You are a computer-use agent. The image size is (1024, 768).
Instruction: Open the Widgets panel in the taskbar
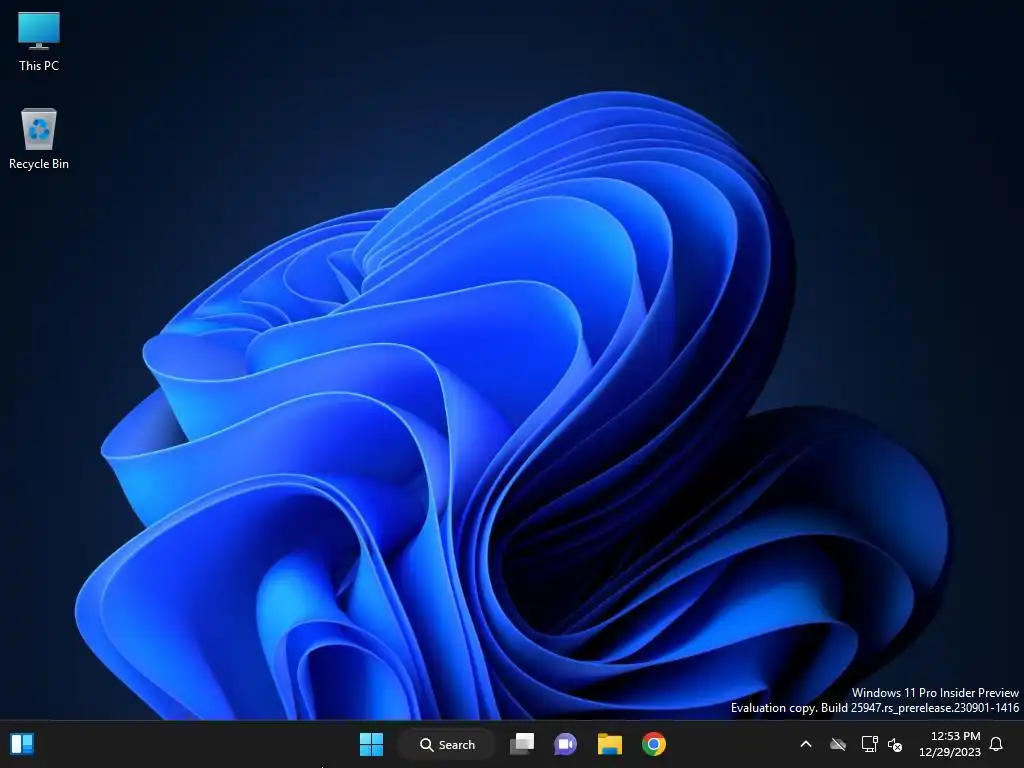coord(22,744)
